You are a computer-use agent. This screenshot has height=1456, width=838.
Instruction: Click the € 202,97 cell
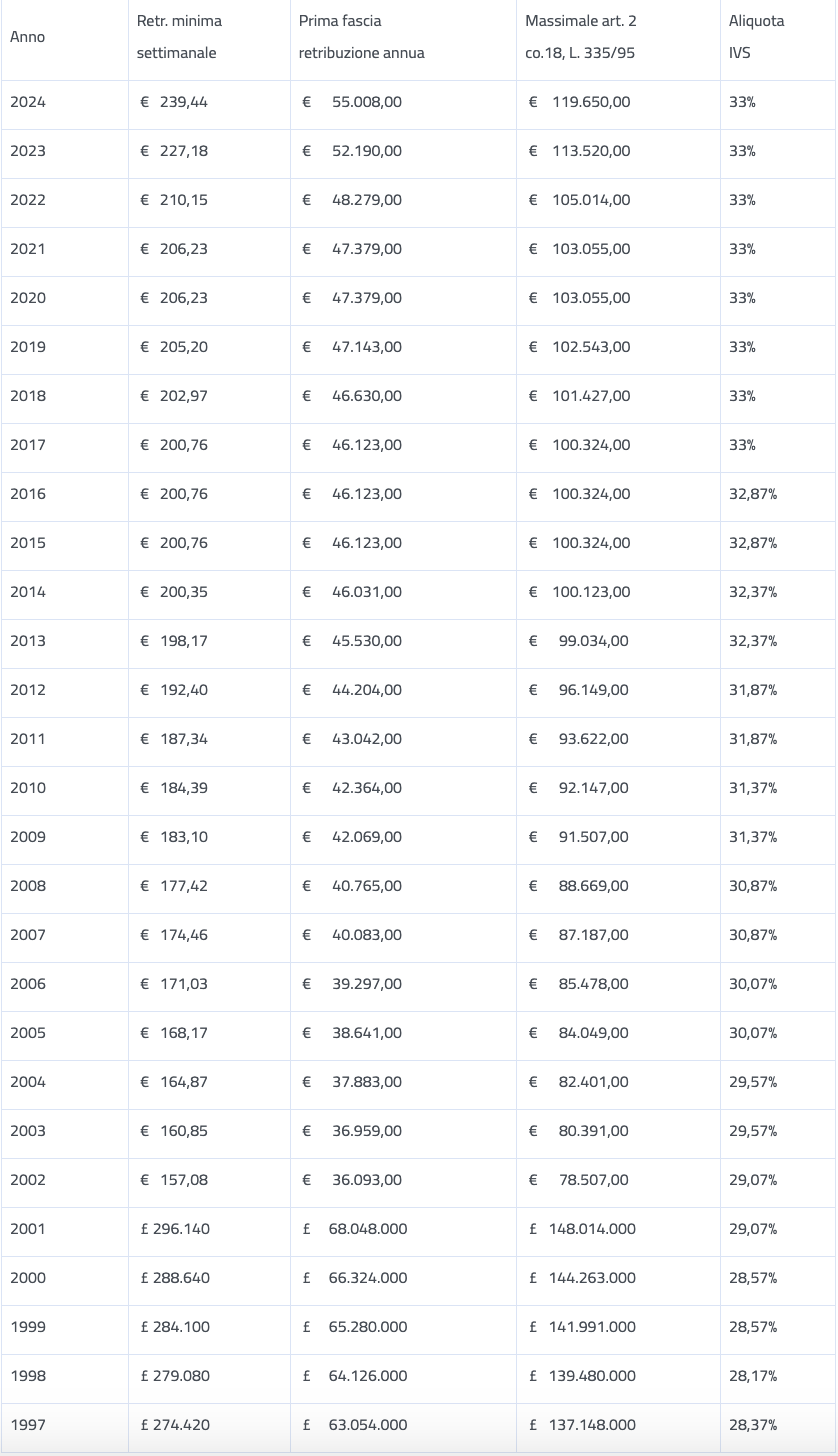coord(175,396)
